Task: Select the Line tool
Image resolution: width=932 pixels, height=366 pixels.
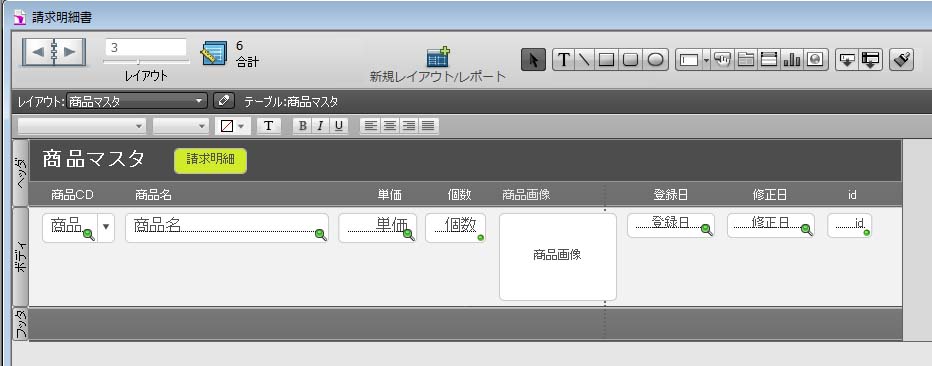Action: 584,59
